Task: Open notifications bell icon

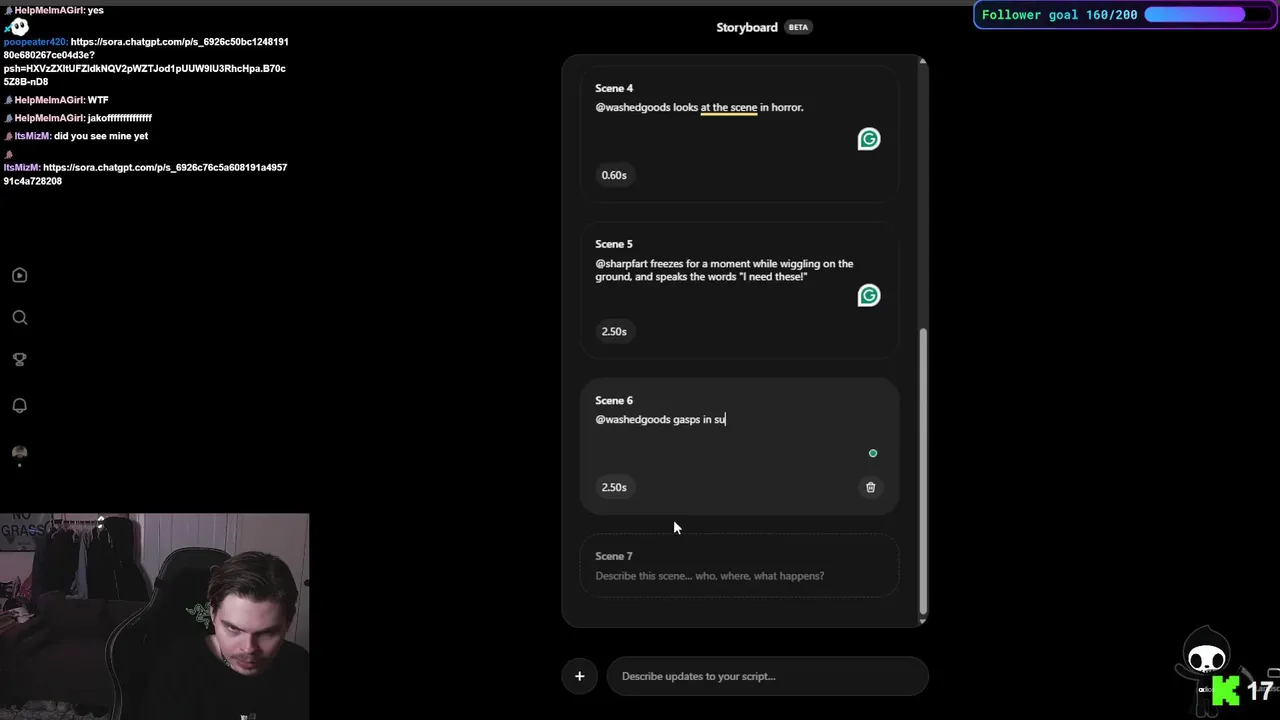Action: point(19,405)
